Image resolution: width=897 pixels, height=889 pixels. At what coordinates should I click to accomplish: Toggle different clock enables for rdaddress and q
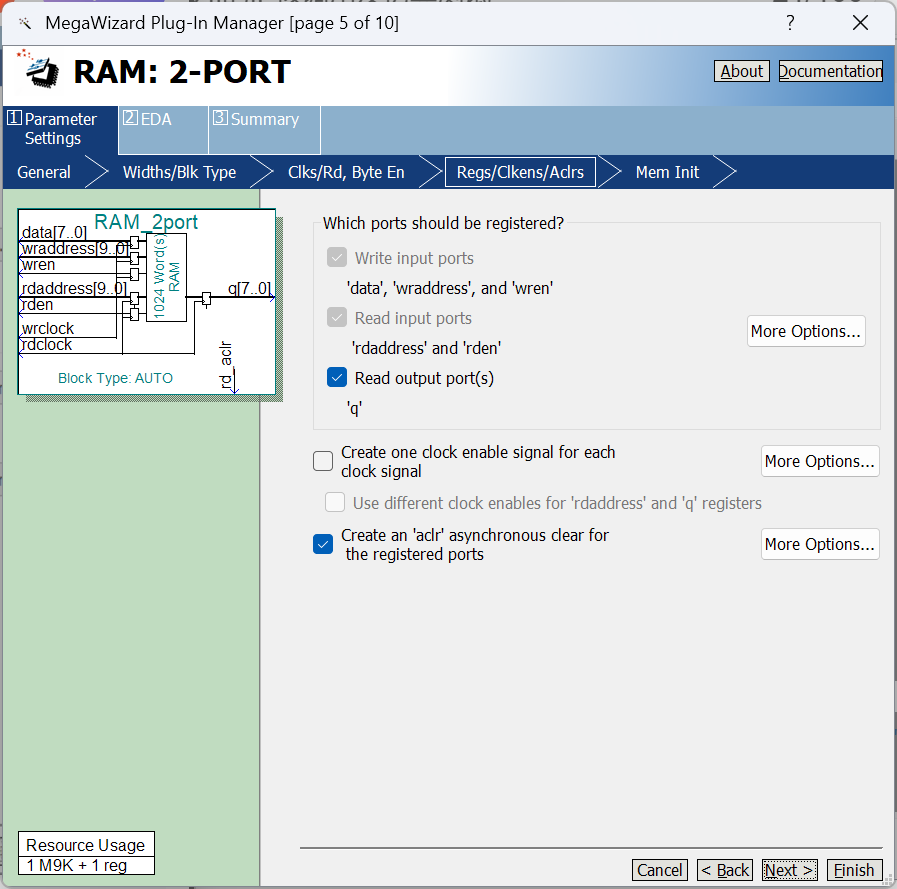pyautogui.click(x=335, y=502)
